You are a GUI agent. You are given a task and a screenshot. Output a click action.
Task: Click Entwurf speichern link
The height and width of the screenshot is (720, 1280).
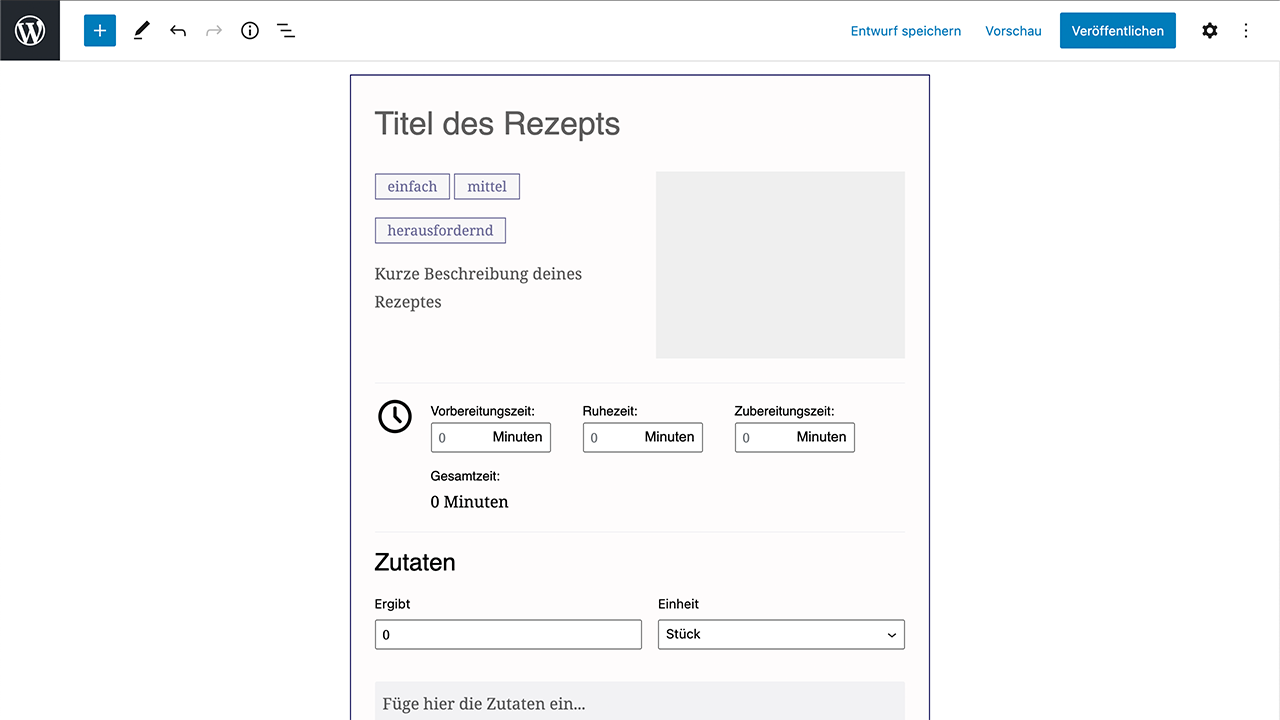(x=905, y=31)
